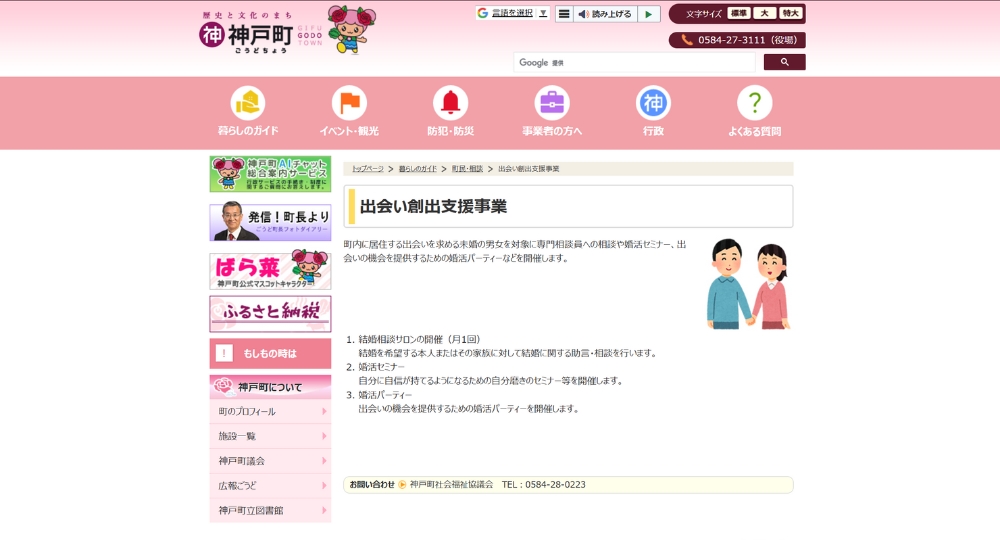Click the couple illustration image
Screen dimensions: 1000x540
[x=748, y=284]
